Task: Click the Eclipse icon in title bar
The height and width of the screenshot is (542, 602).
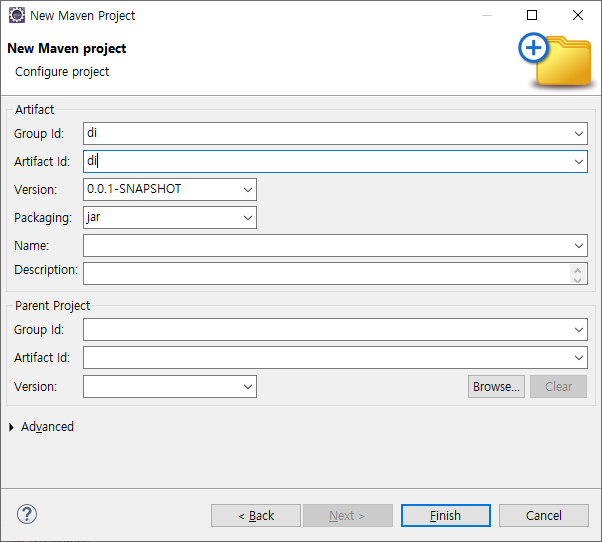Action: (x=17, y=15)
